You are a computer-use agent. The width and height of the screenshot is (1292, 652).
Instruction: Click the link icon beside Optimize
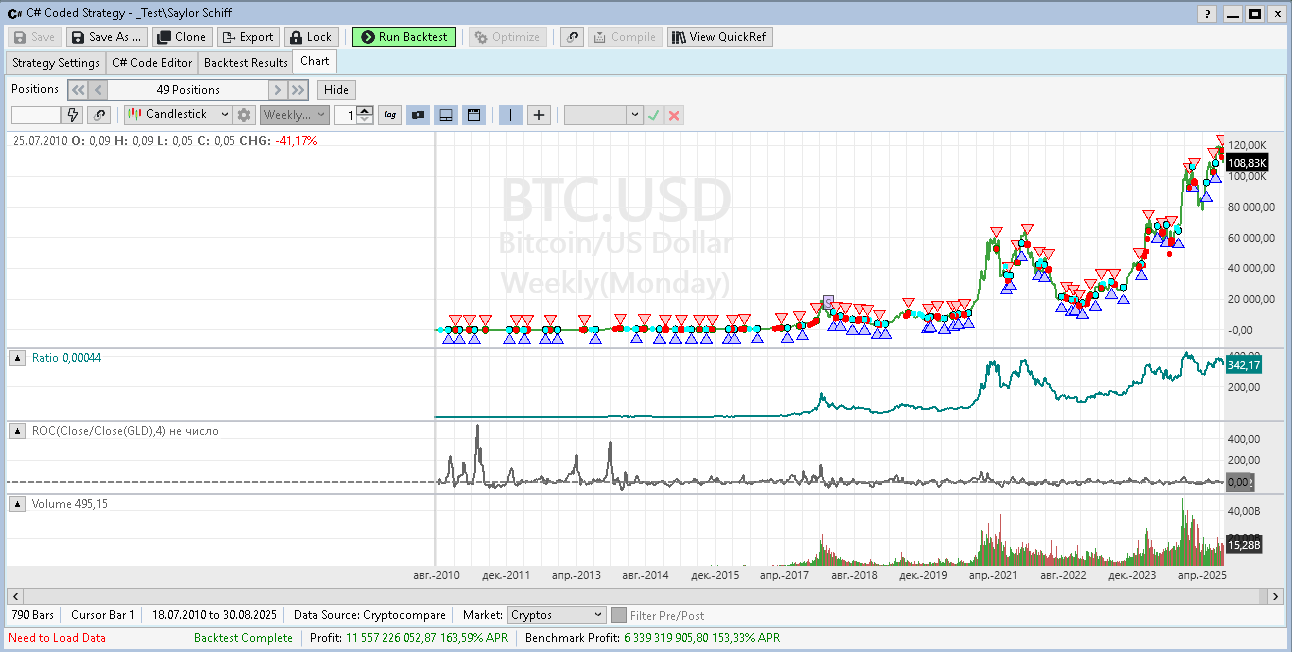pos(571,37)
